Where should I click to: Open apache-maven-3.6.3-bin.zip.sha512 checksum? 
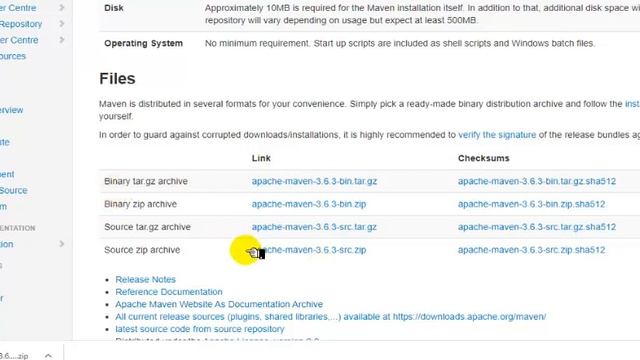pos(531,204)
